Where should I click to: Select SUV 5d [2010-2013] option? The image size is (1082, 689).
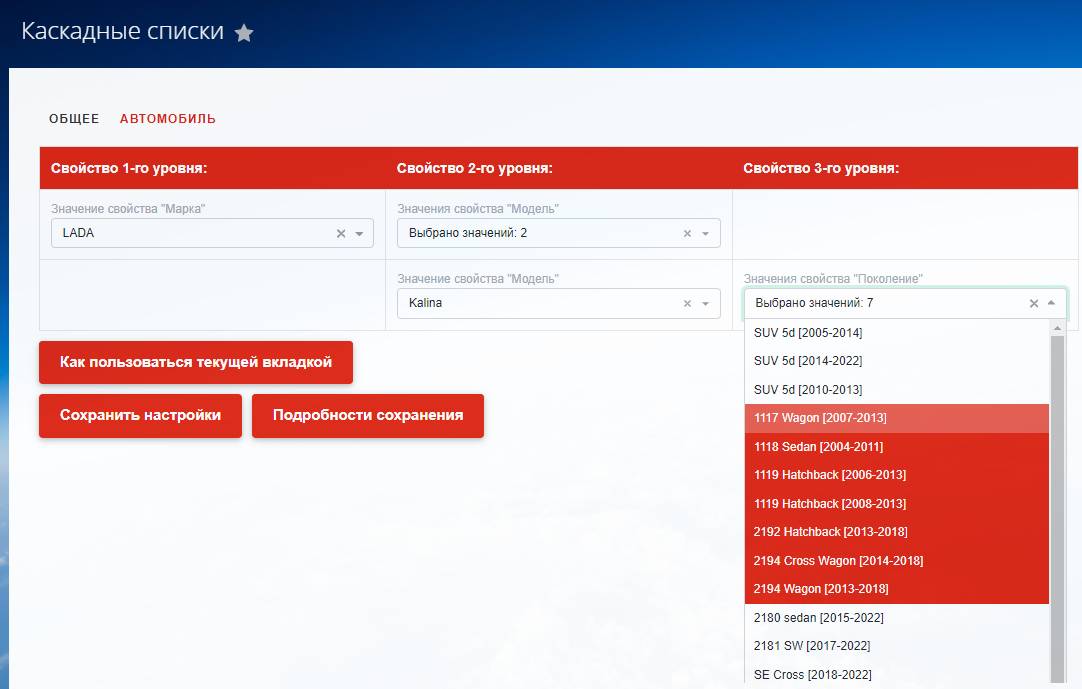(x=897, y=390)
